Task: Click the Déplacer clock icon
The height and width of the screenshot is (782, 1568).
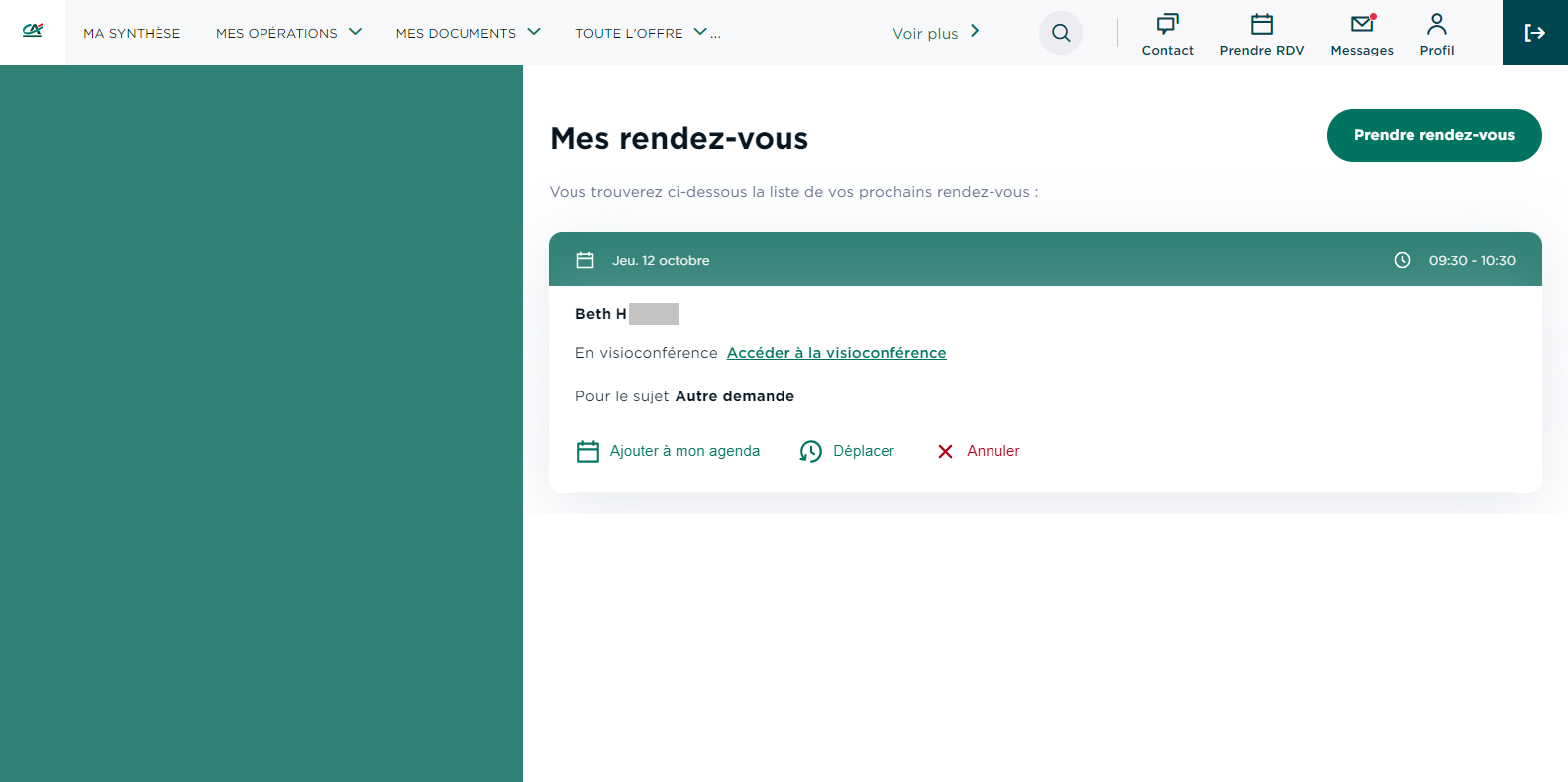Action: [x=810, y=452]
